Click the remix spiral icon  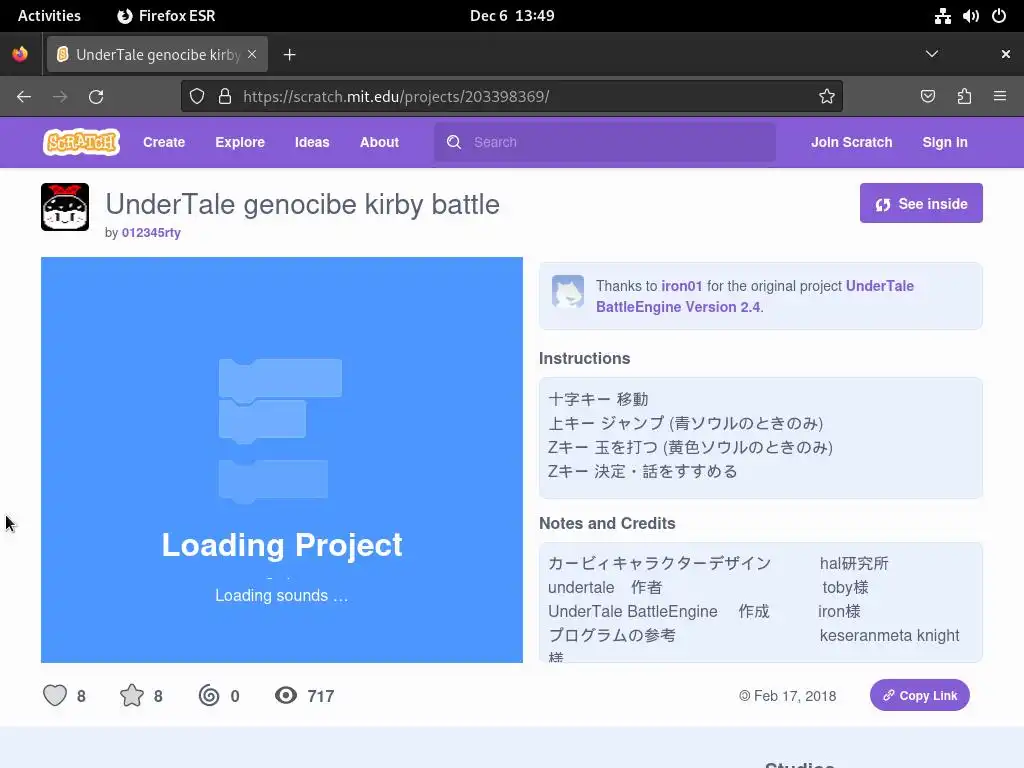coord(209,696)
